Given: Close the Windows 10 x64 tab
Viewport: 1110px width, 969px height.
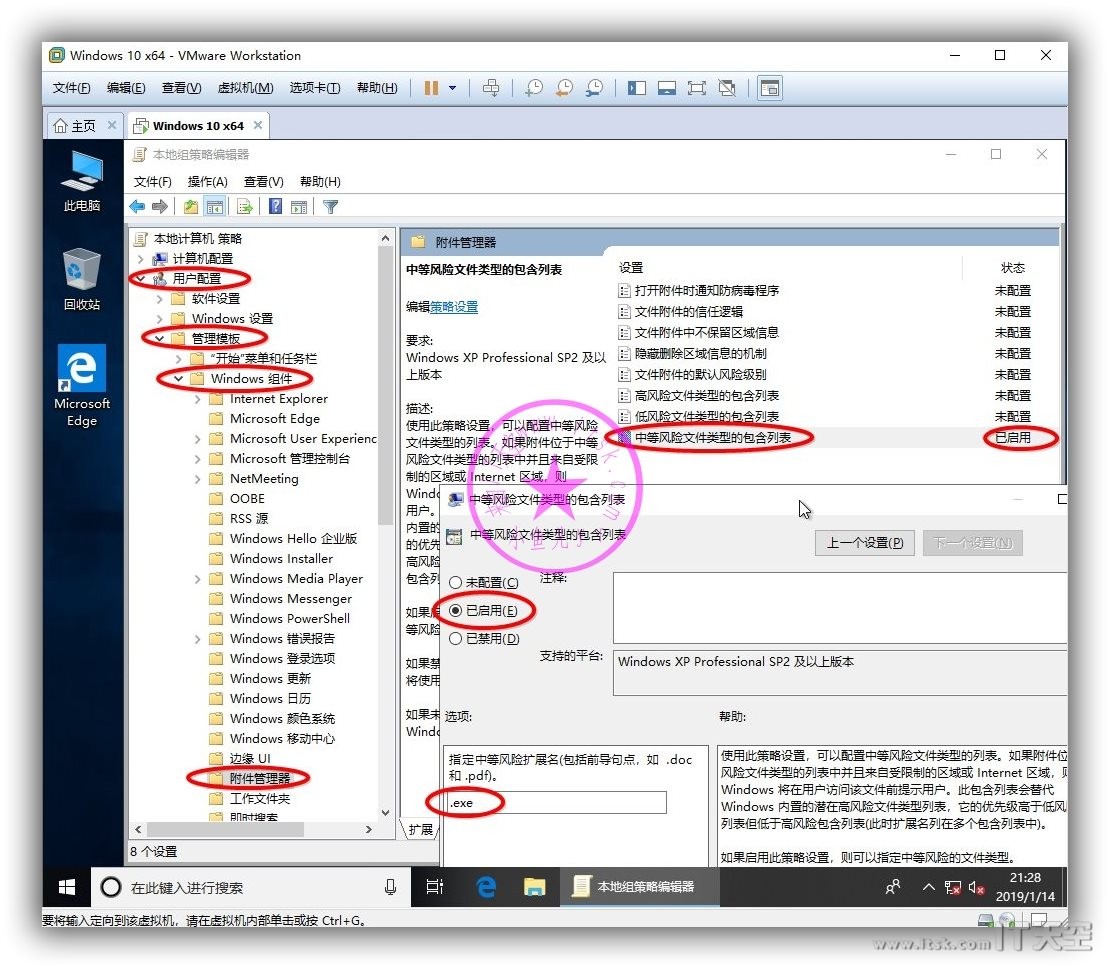Looking at the screenshot, I should pos(258,125).
